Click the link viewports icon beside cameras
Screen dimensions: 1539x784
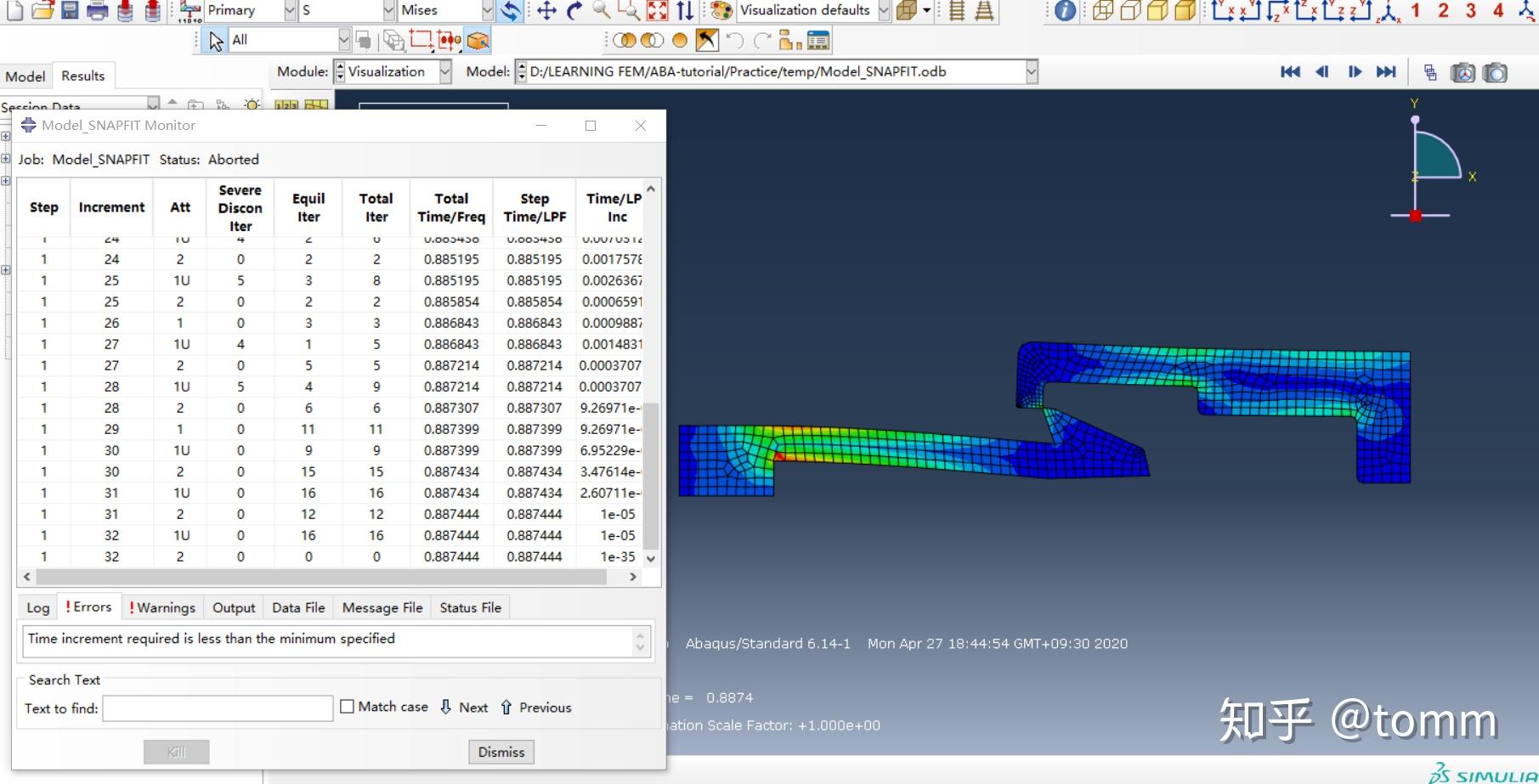click(x=1430, y=72)
